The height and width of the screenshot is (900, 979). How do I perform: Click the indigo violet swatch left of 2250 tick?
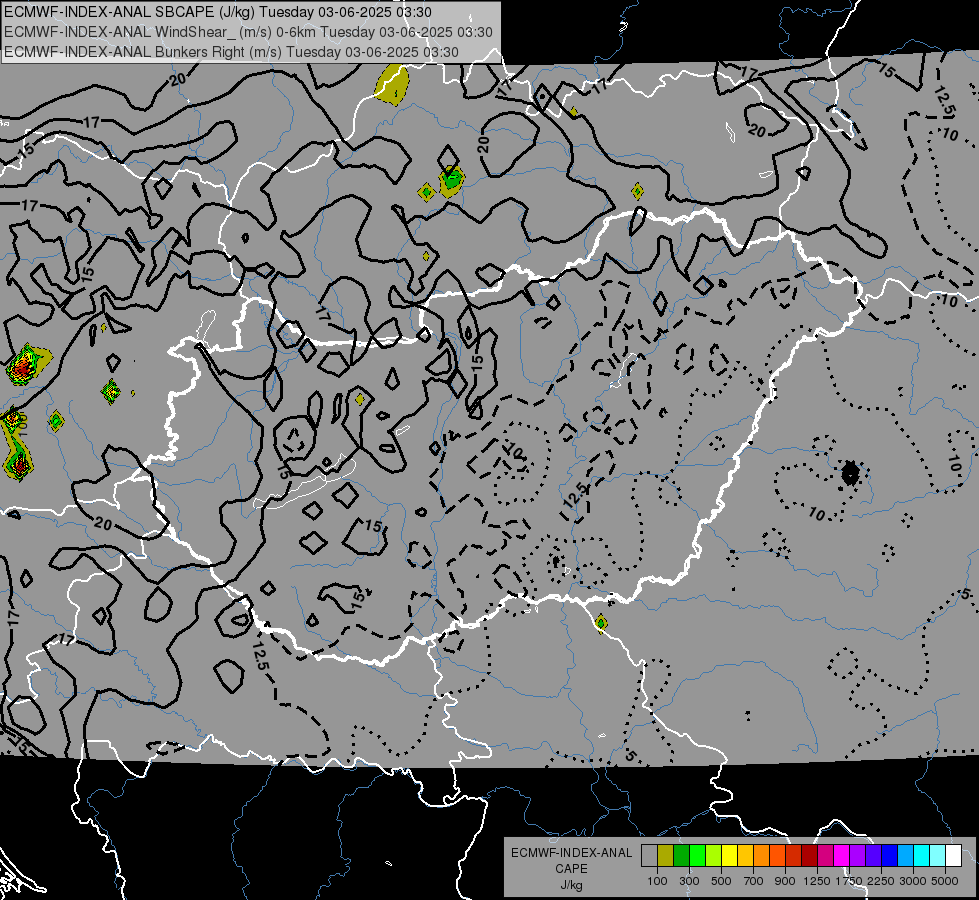(x=873, y=856)
